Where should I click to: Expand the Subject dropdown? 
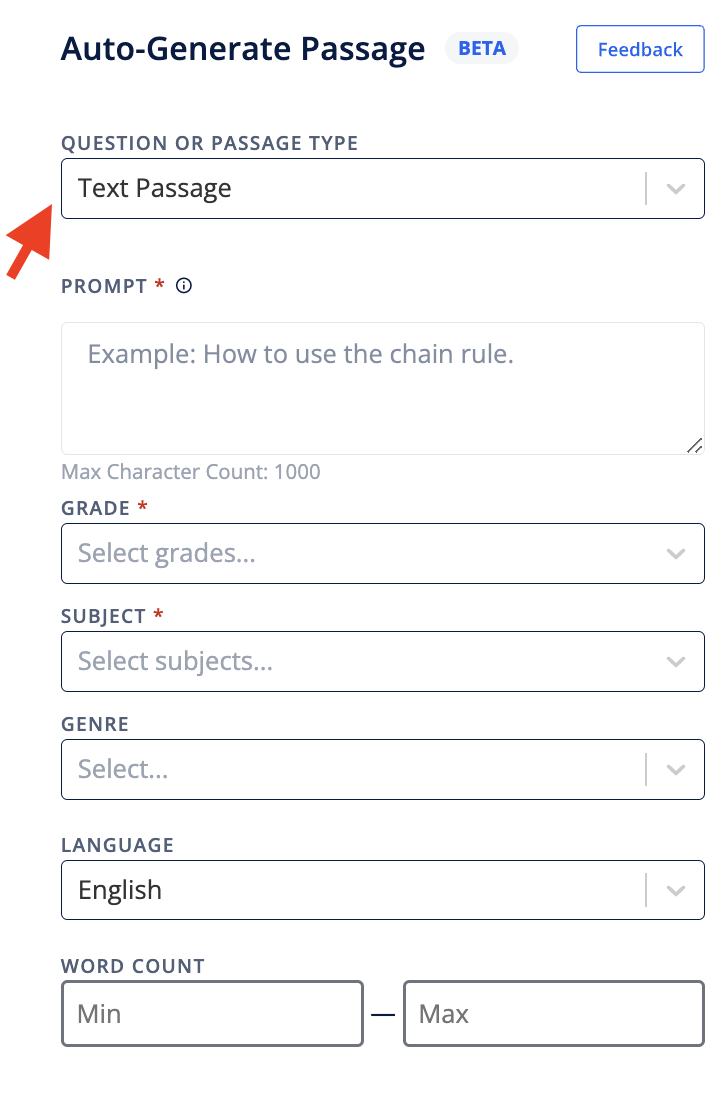pyautogui.click(x=382, y=661)
